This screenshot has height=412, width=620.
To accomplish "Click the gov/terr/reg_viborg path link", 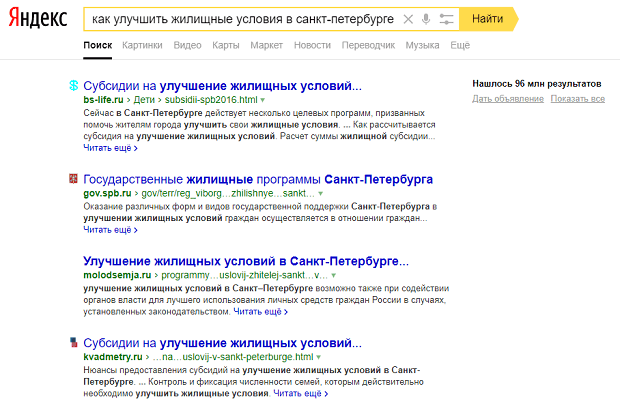I will 228,193.
